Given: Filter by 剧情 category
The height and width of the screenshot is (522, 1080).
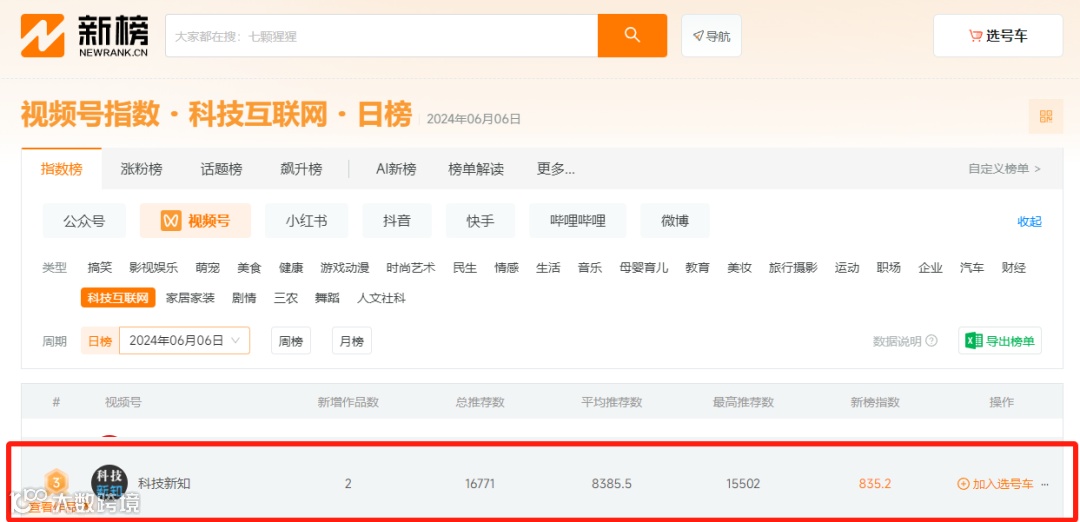Looking at the screenshot, I should (x=244, y=298).
